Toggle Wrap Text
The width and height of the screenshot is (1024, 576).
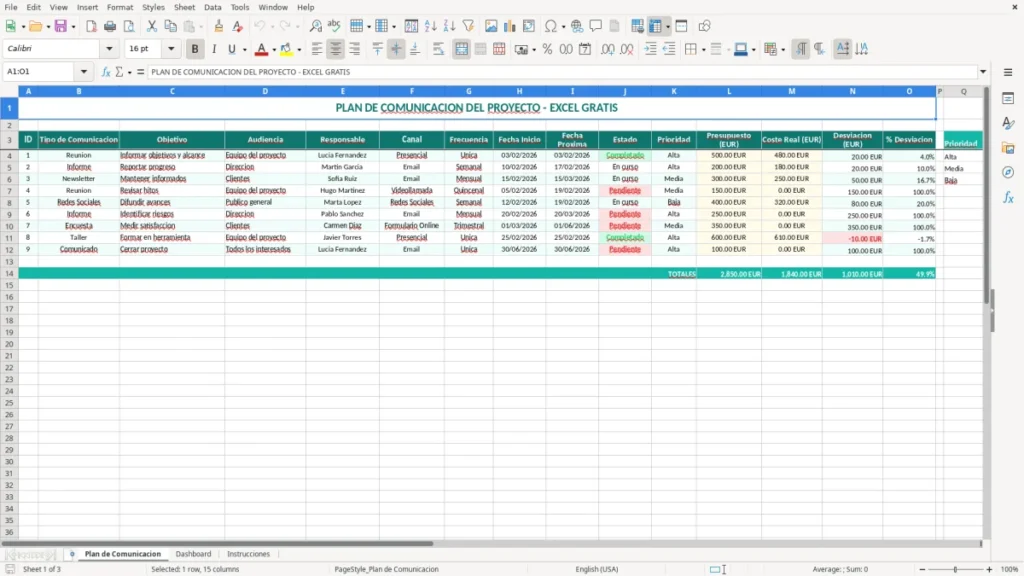438,49
